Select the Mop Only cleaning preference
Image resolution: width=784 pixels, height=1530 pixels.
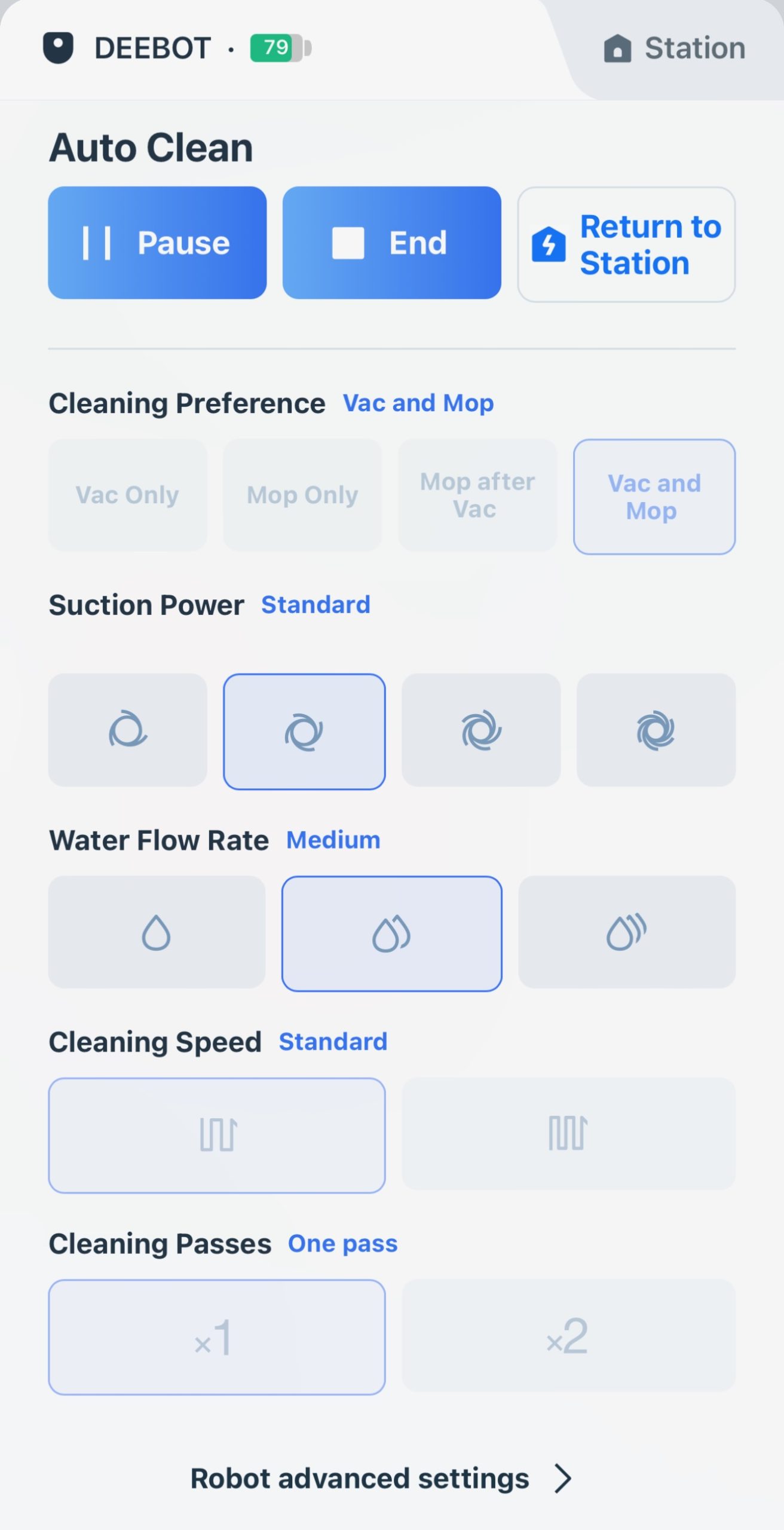[x=302, y=495]
